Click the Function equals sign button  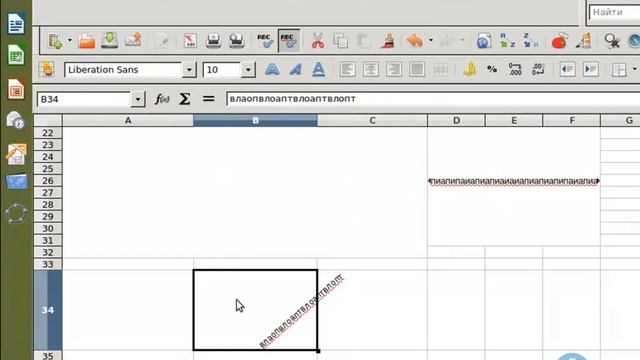tap(209, 99)
